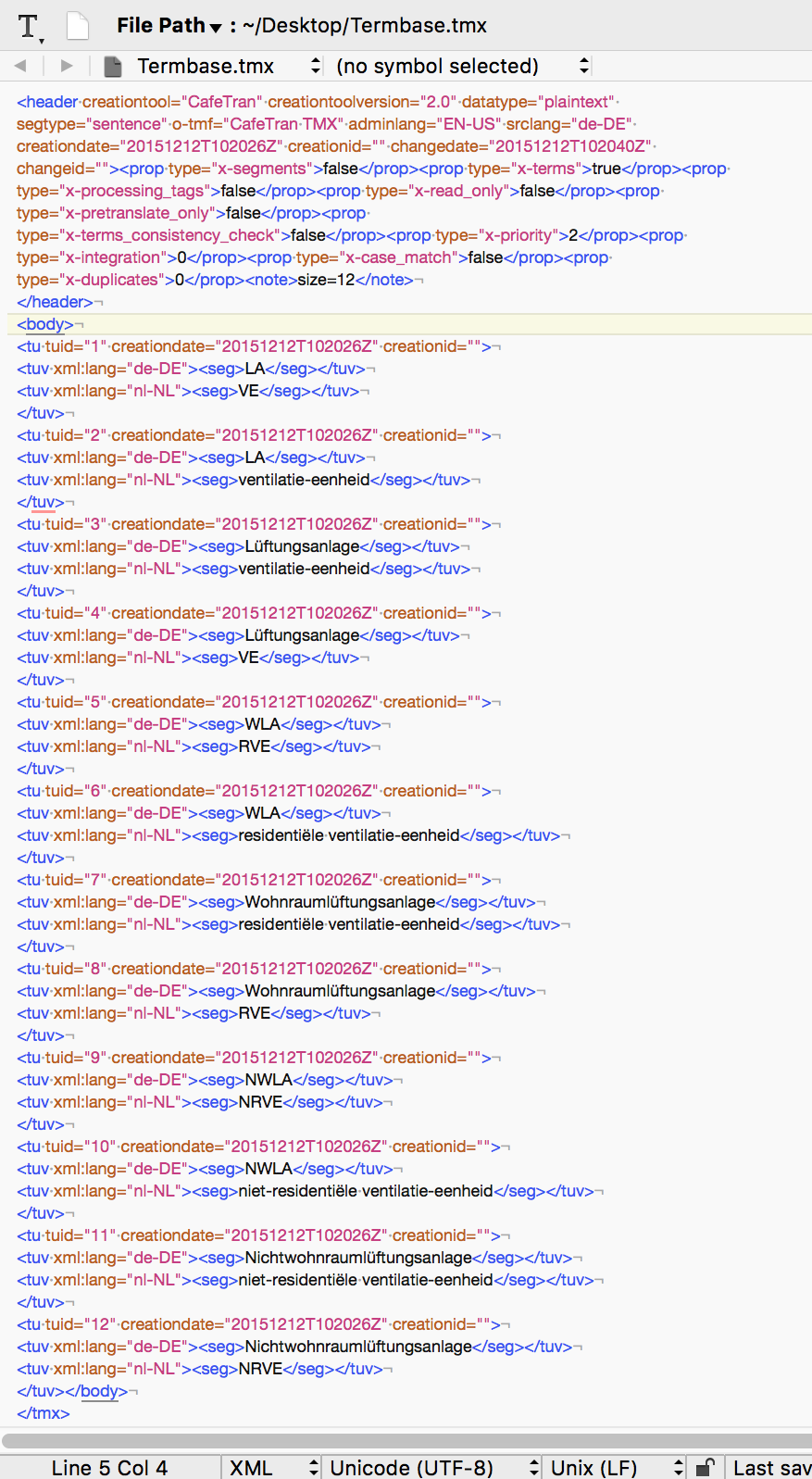The width and height of the screenshot is (812, 1479).
Task: Go to next document with forward arrow
Action: pos(66,66)
